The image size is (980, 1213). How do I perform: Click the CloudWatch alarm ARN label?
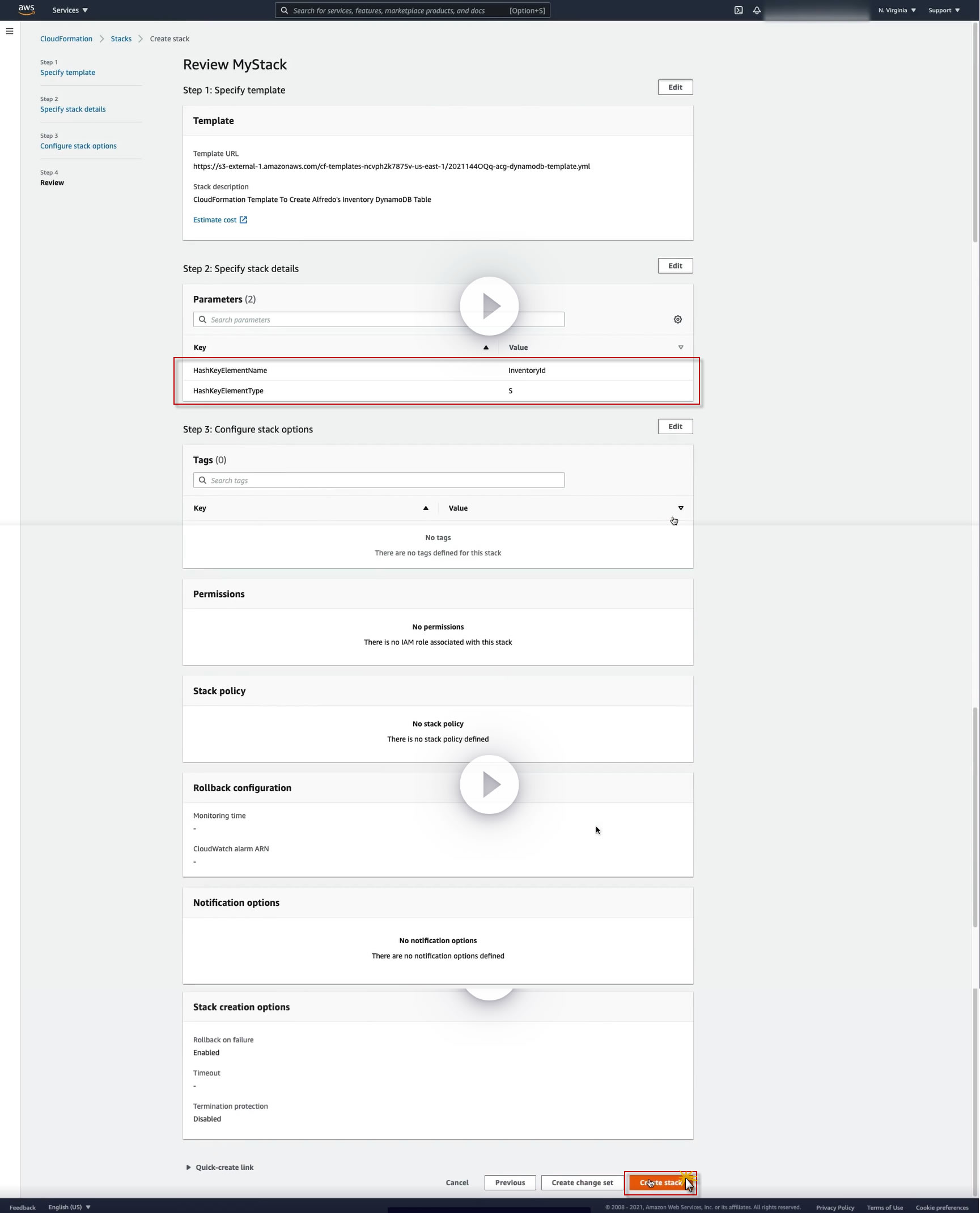[x=231, y=849]
